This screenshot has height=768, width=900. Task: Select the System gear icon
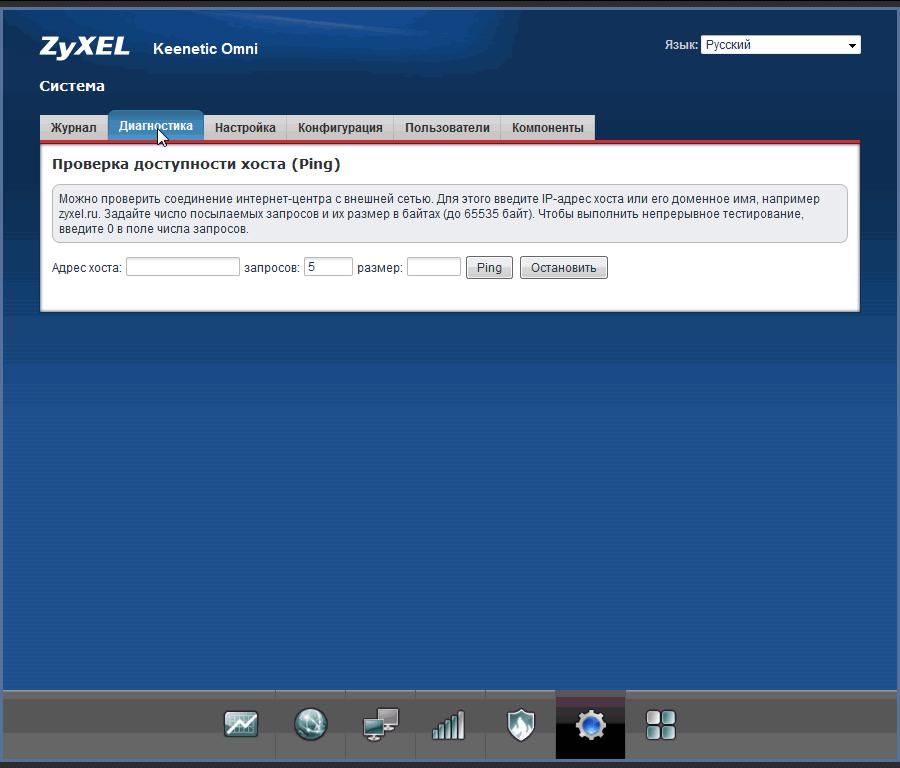(590, 724)
